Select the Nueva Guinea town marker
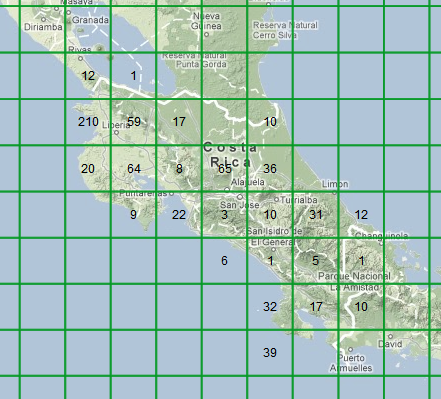 pos(206,34)
